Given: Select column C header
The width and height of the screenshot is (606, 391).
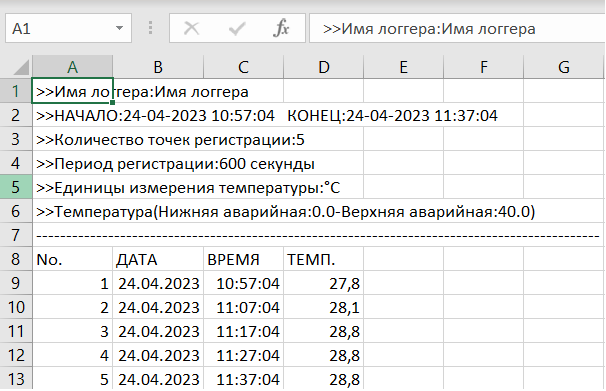Looking at the screenshot, I should click(x=243, y=67).
